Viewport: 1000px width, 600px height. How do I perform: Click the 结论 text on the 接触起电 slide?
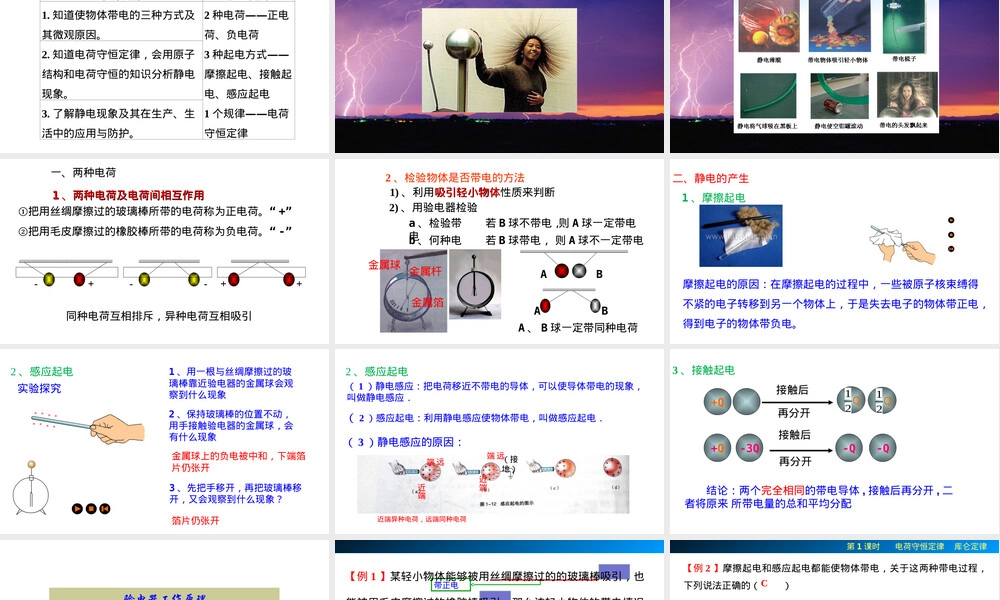819,497
